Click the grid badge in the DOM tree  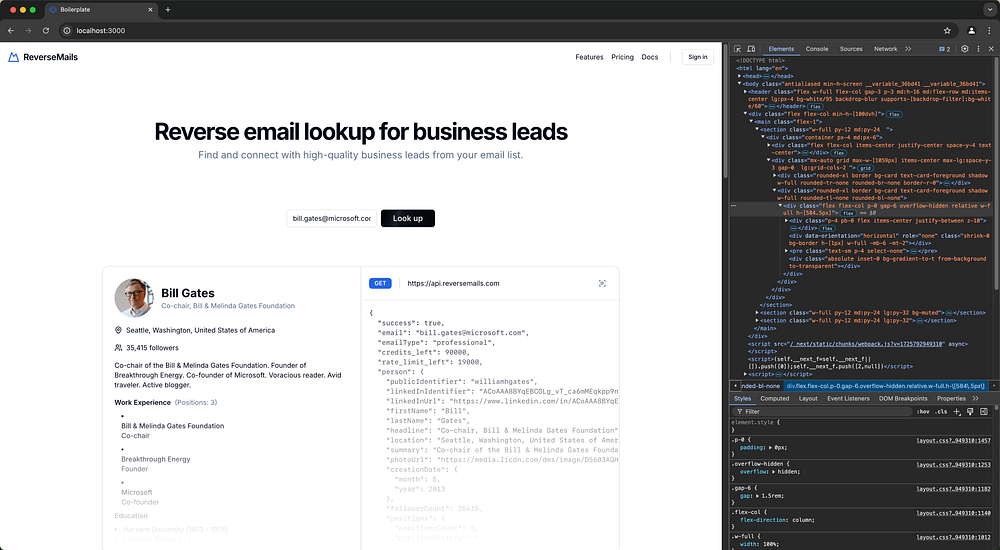point(865,168)
